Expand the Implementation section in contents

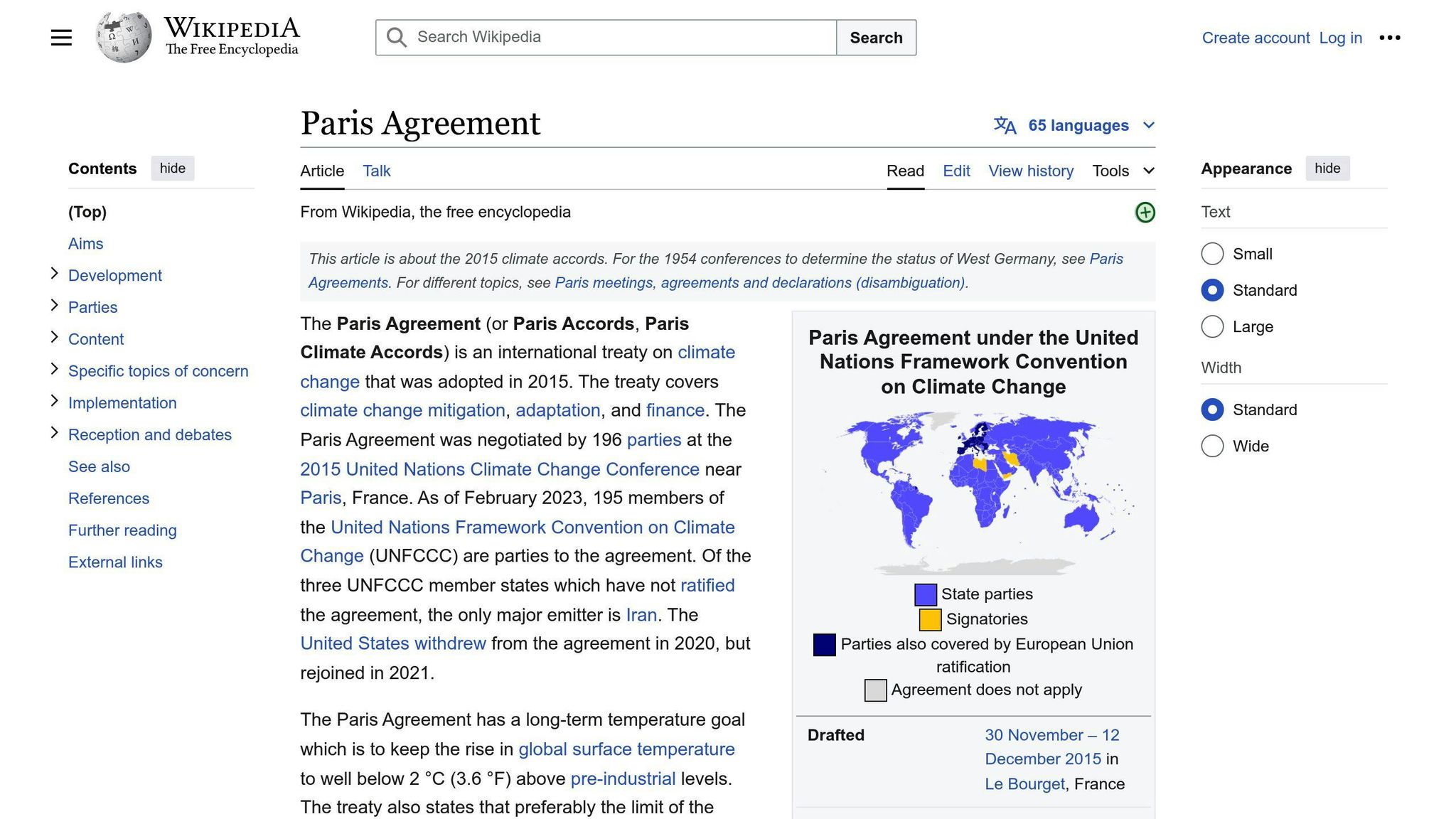point(54,401)
